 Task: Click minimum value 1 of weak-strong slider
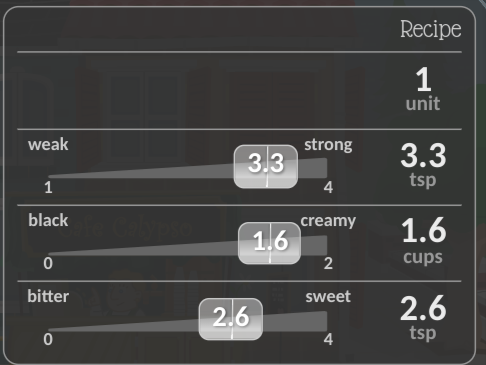coord(48,187)
